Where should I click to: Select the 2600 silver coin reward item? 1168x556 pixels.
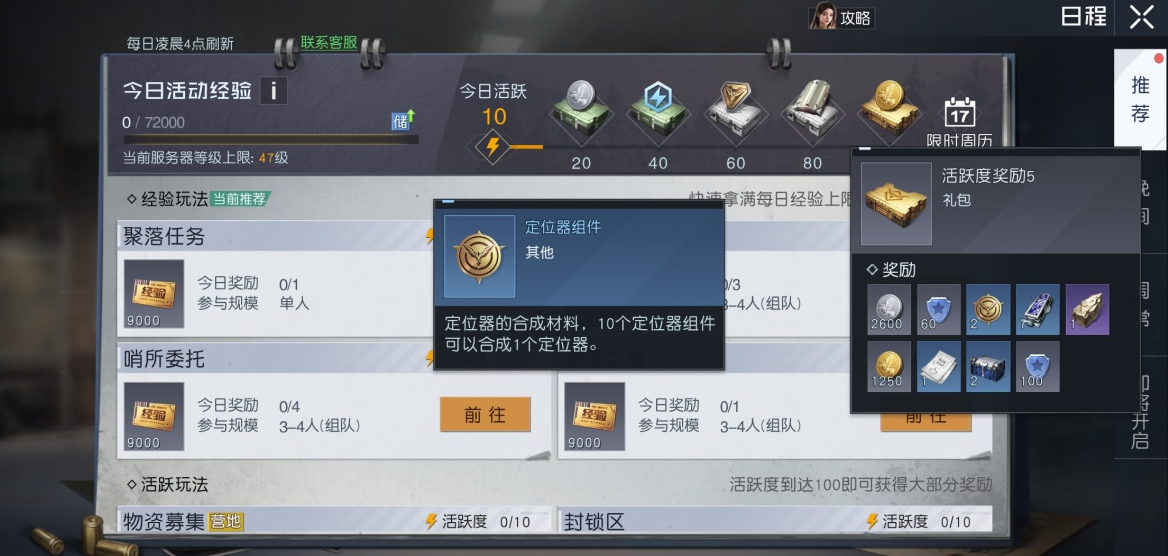[x=889, y=309]
